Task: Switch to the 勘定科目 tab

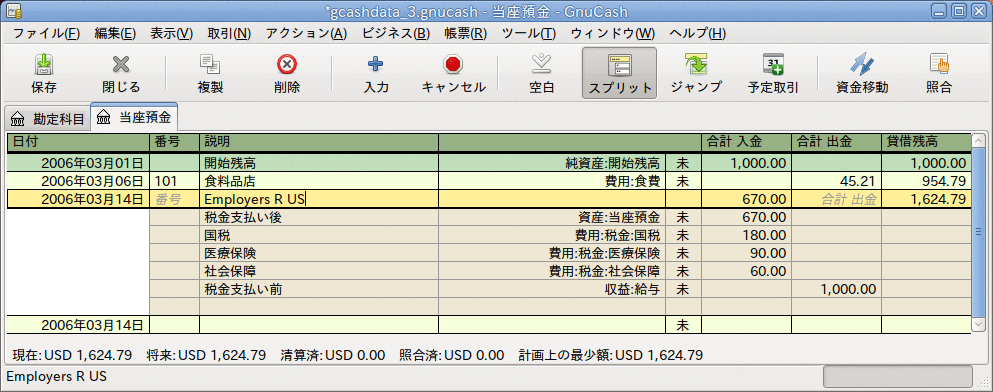Action: 47,118
